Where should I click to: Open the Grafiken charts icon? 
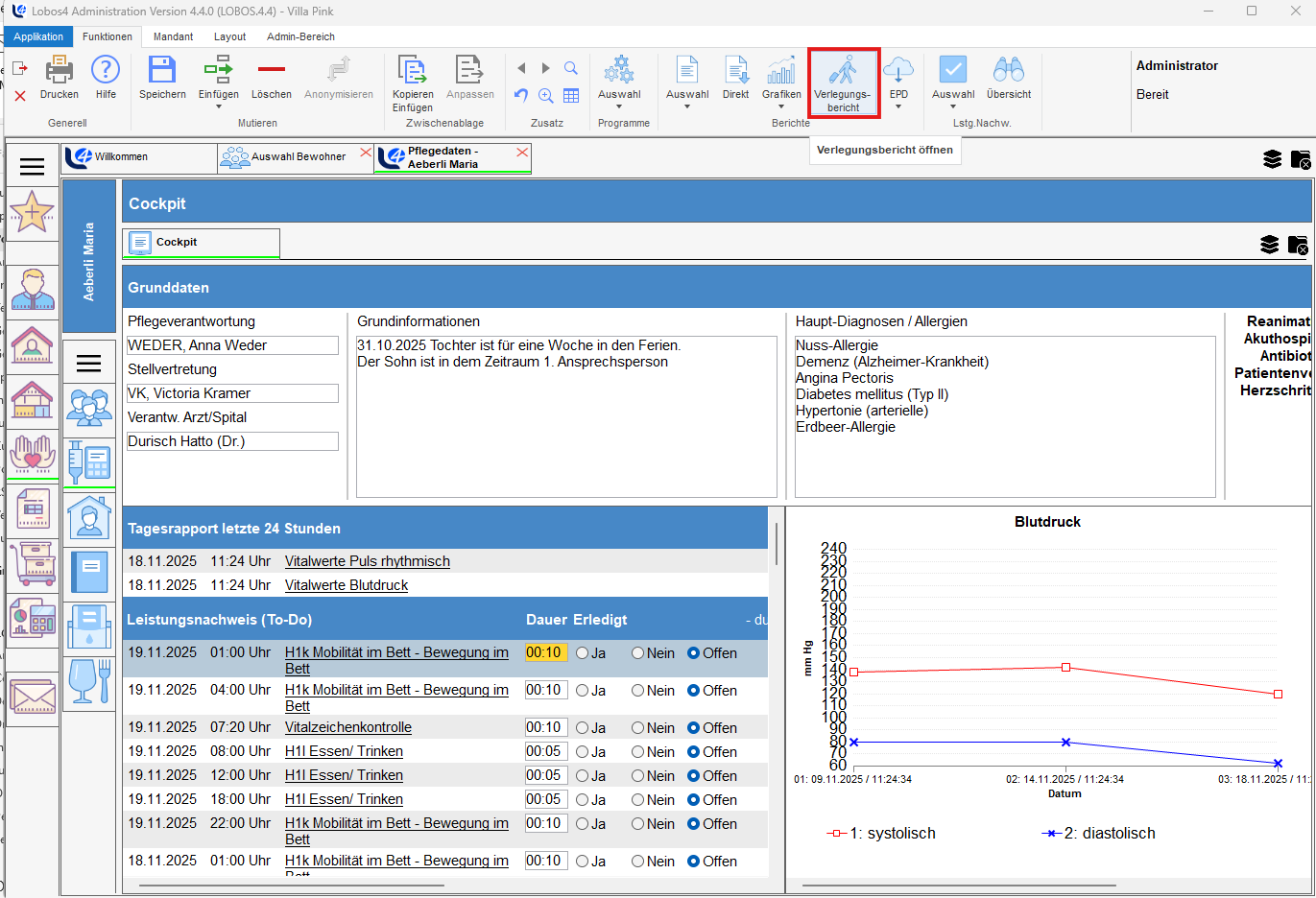point(781,71)
